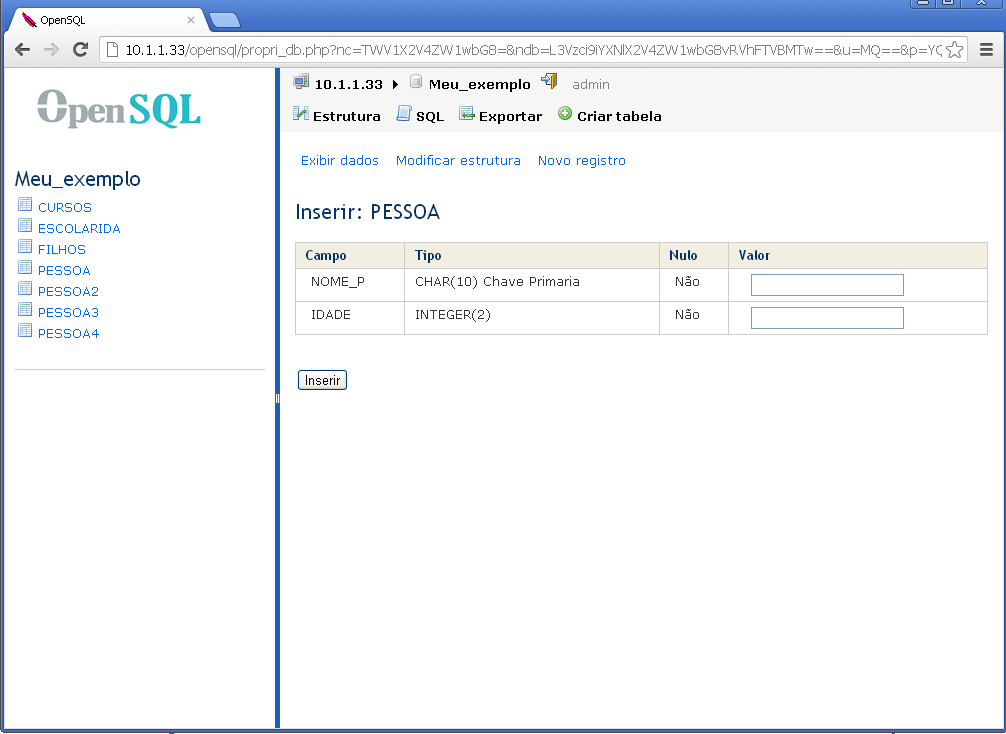
Task: Click the green plus Criar tabela icon
Action: (565, 114)
